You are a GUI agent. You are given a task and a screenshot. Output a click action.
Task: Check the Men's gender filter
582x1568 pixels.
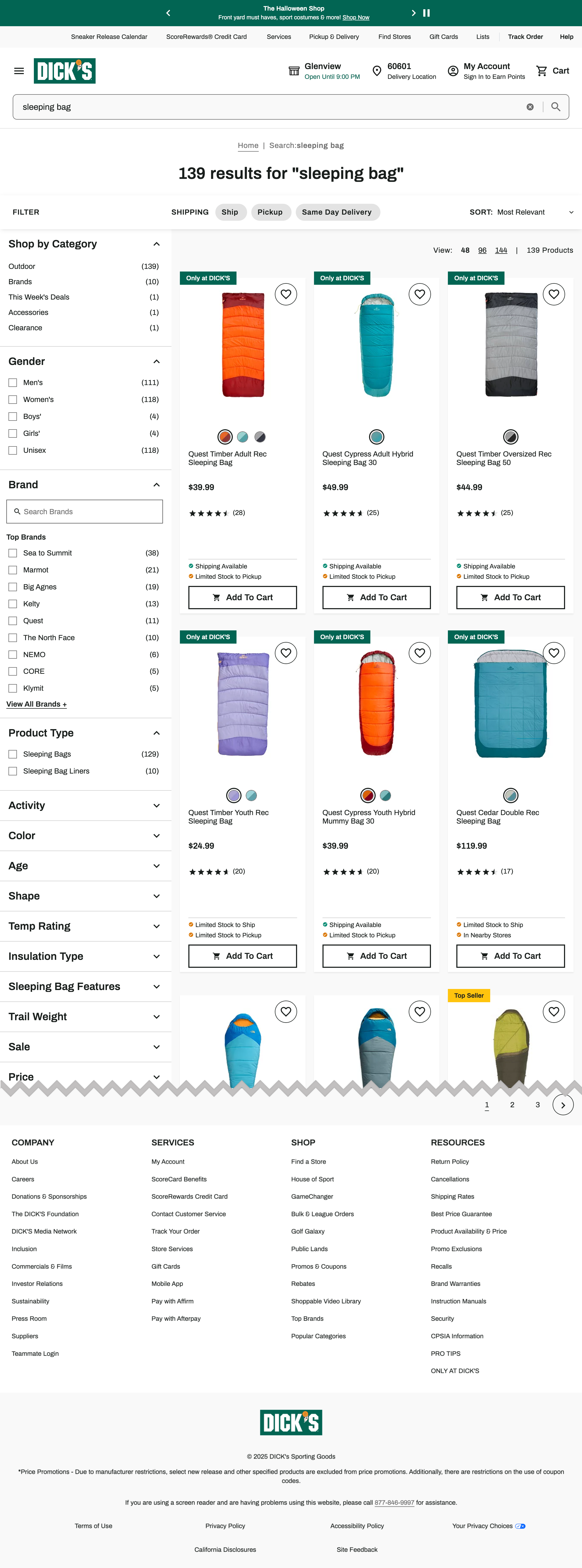pyautogui.click(x=13, y=383)
